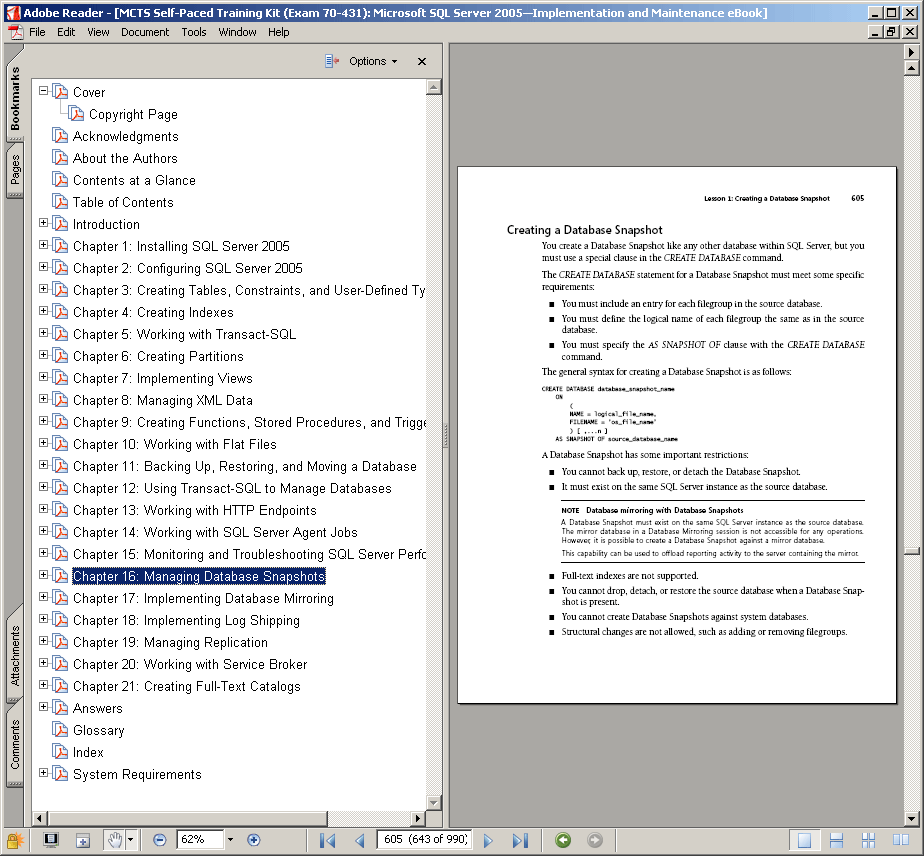The width and height of the screenshot is (924, 856).
Task: Open the Acknowledgments bookmark
Action: tap(126, 136)
